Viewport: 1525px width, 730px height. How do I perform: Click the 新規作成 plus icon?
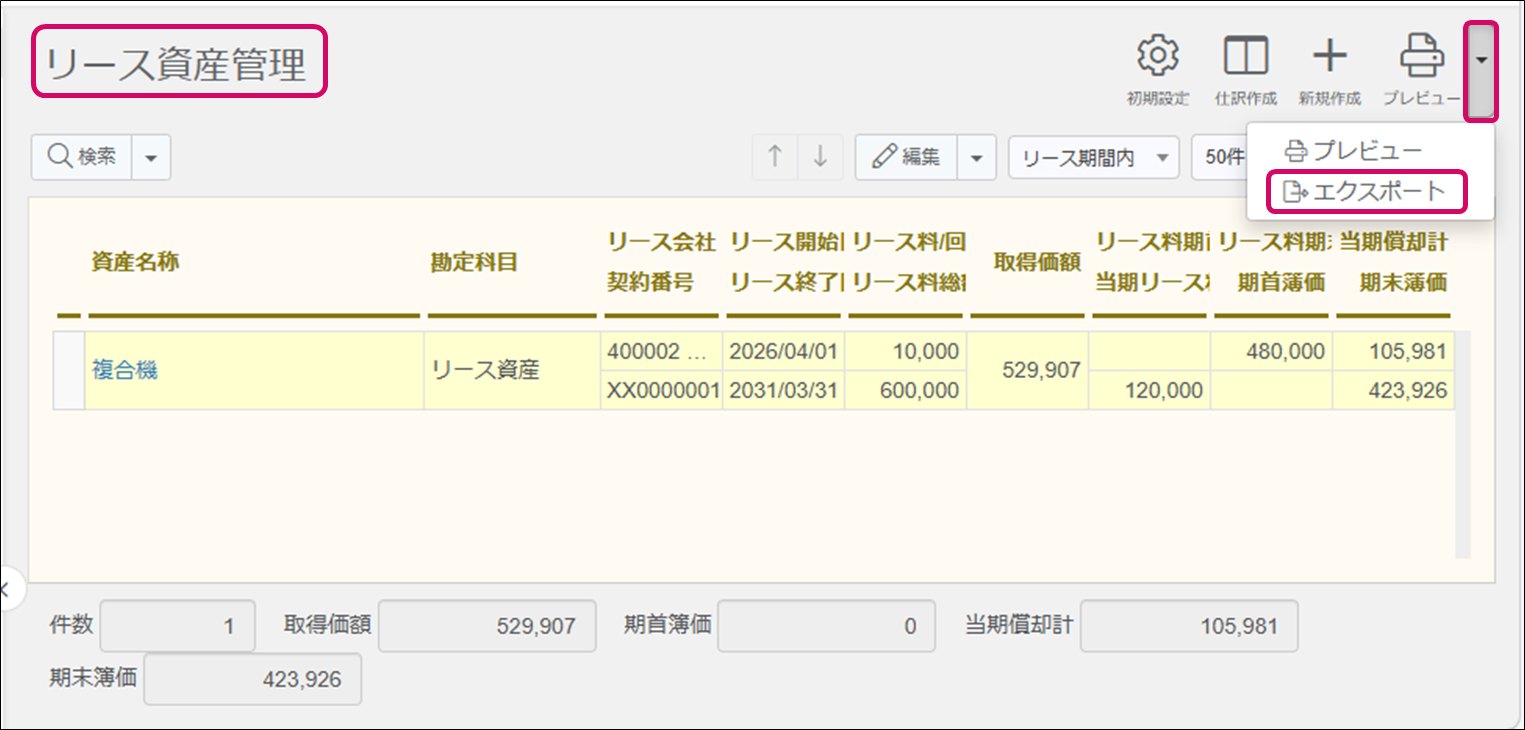(x=1329, y=68)
